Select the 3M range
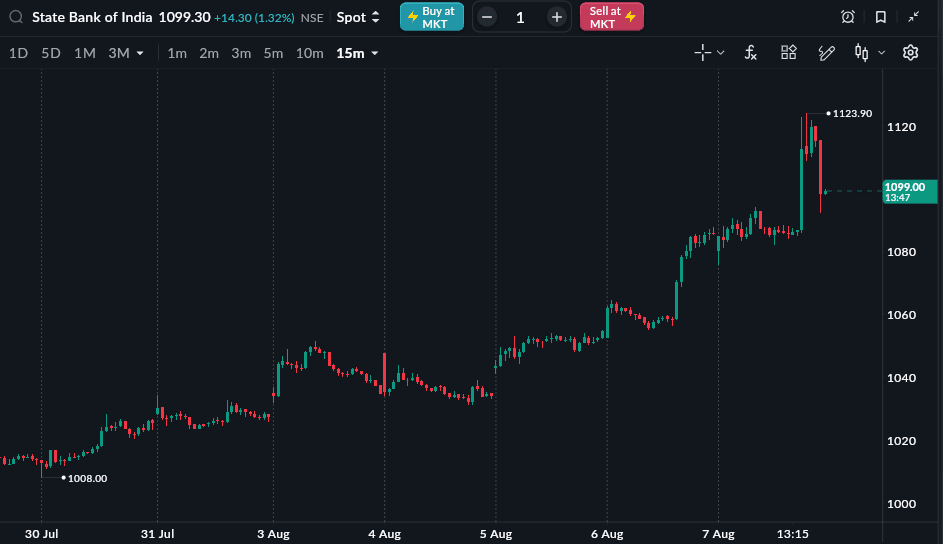 point(119,53)
